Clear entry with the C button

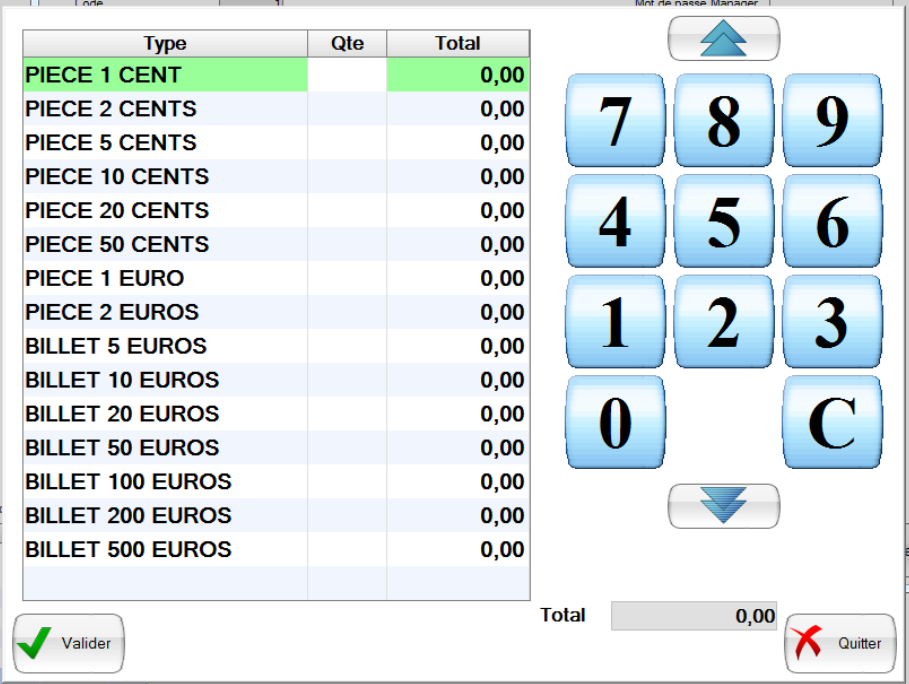832,423
